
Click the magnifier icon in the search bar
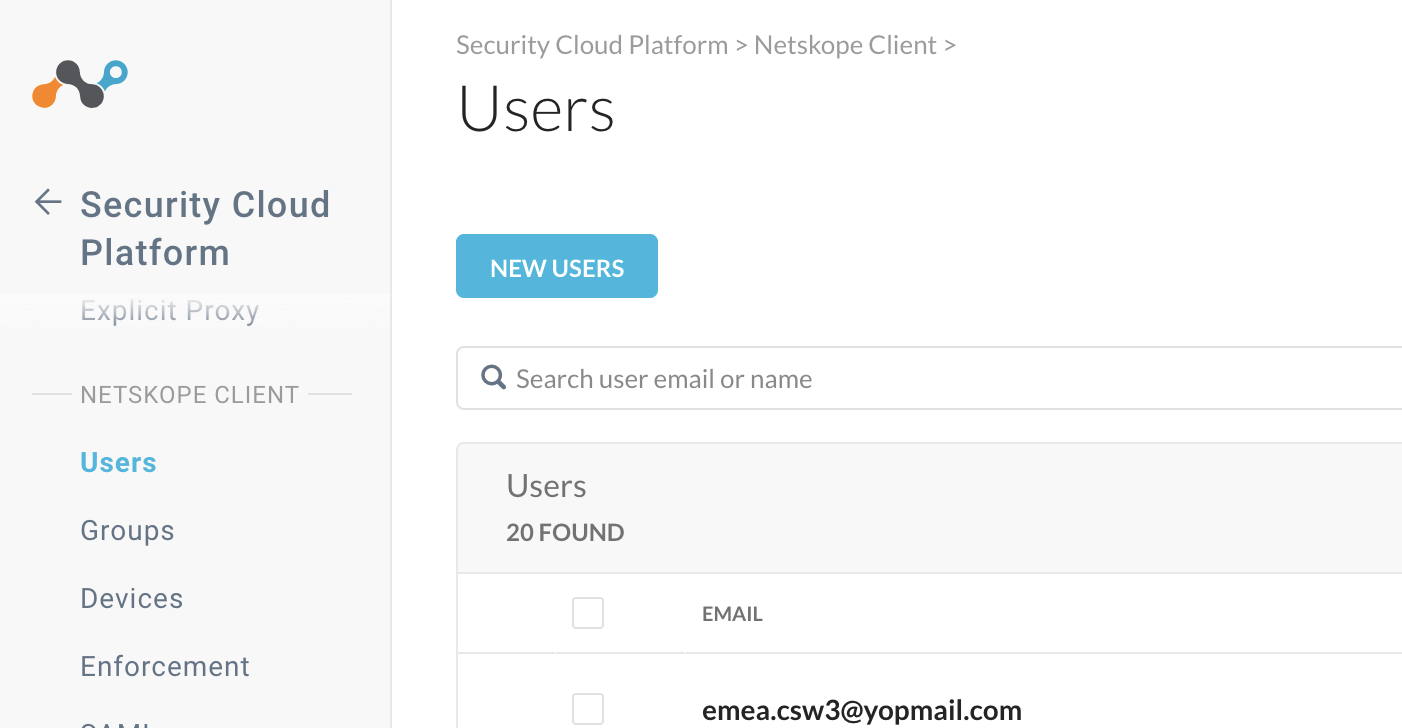click(493, 378)
